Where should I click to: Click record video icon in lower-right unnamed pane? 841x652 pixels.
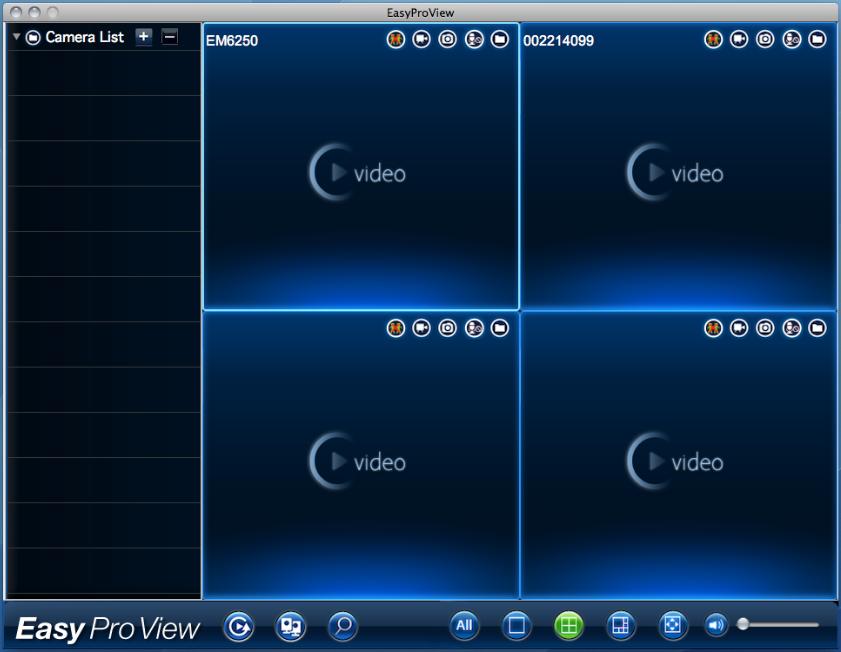coord(739,328)
